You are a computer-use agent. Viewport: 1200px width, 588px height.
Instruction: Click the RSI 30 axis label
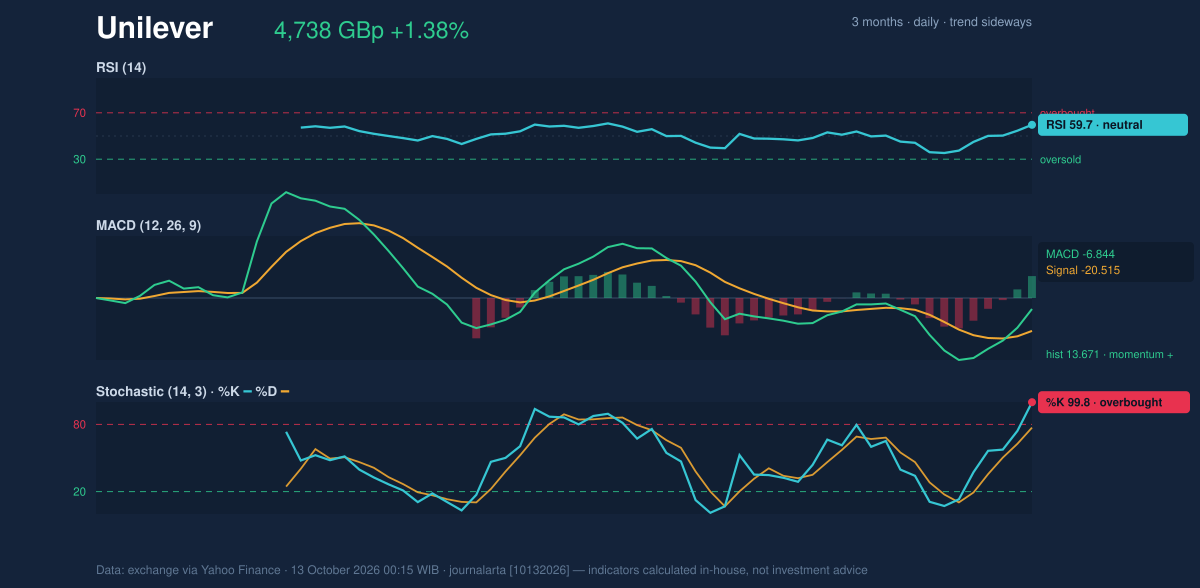pos(79,159)
